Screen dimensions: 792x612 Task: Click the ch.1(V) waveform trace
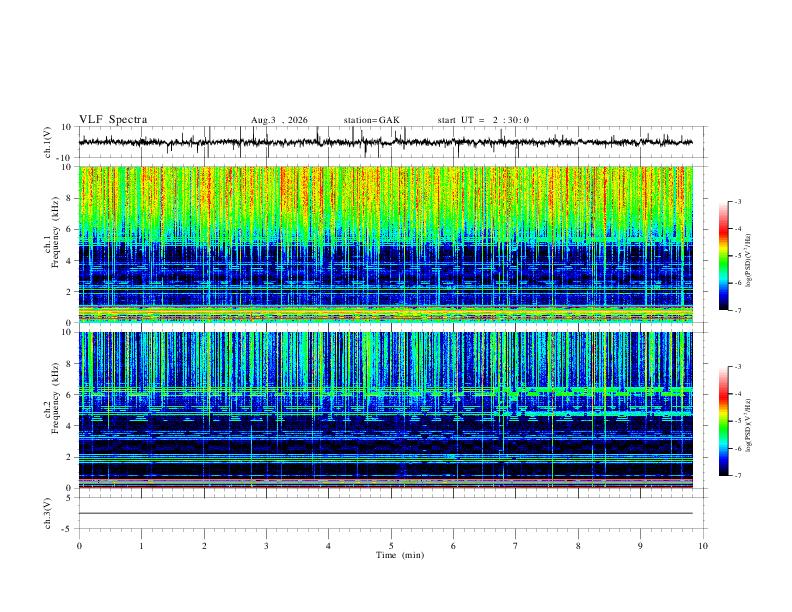coord(386,142)
